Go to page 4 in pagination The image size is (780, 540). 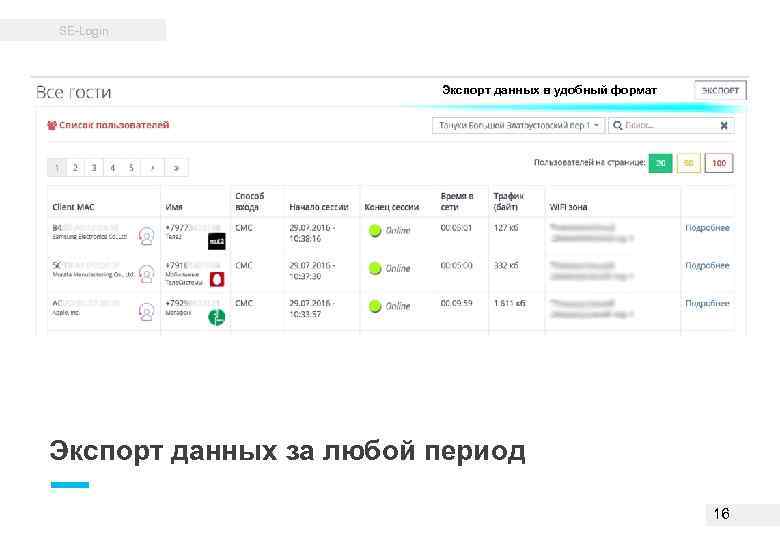(112, 168)
